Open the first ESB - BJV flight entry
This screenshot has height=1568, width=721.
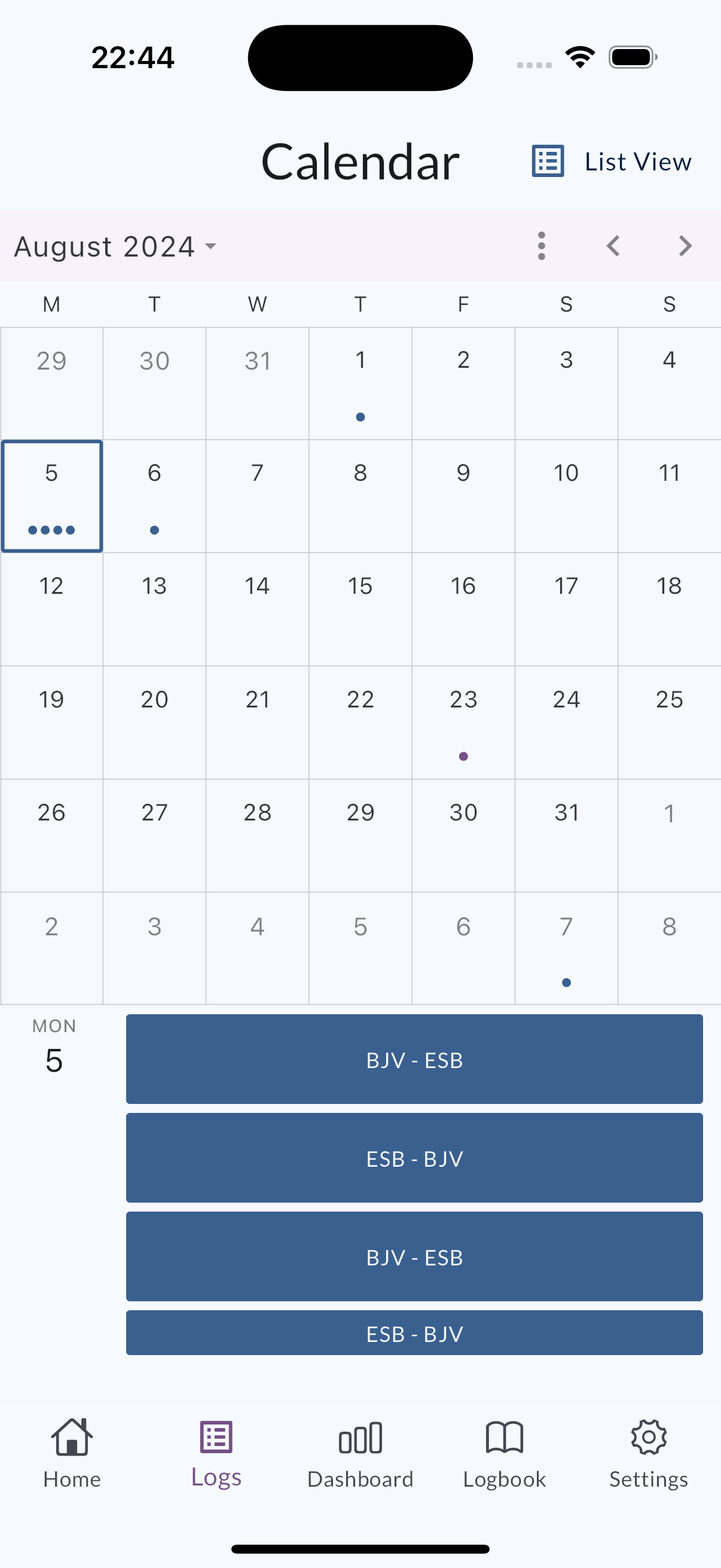[414, 1158]
